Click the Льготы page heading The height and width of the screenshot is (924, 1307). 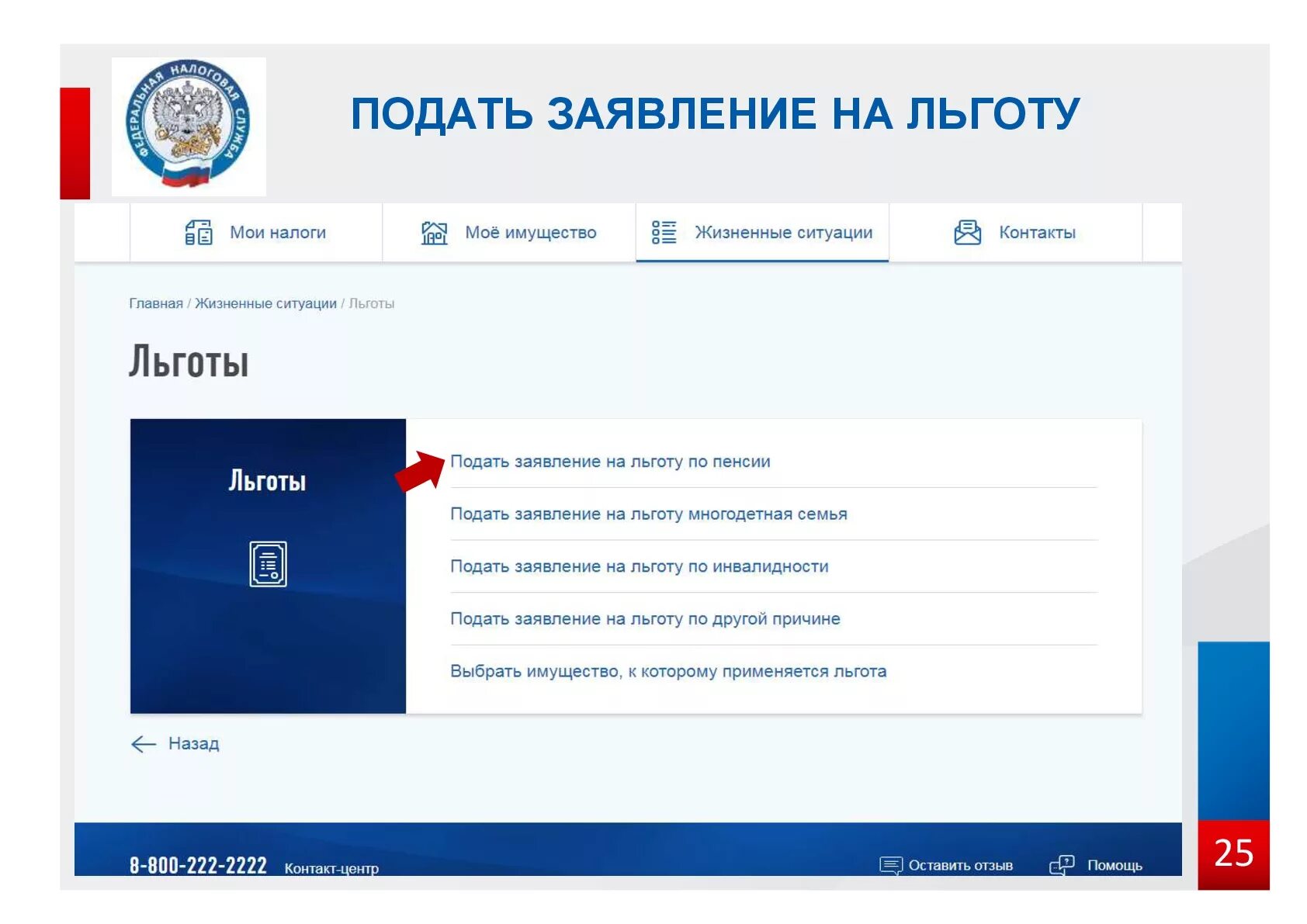pos(189,362)
